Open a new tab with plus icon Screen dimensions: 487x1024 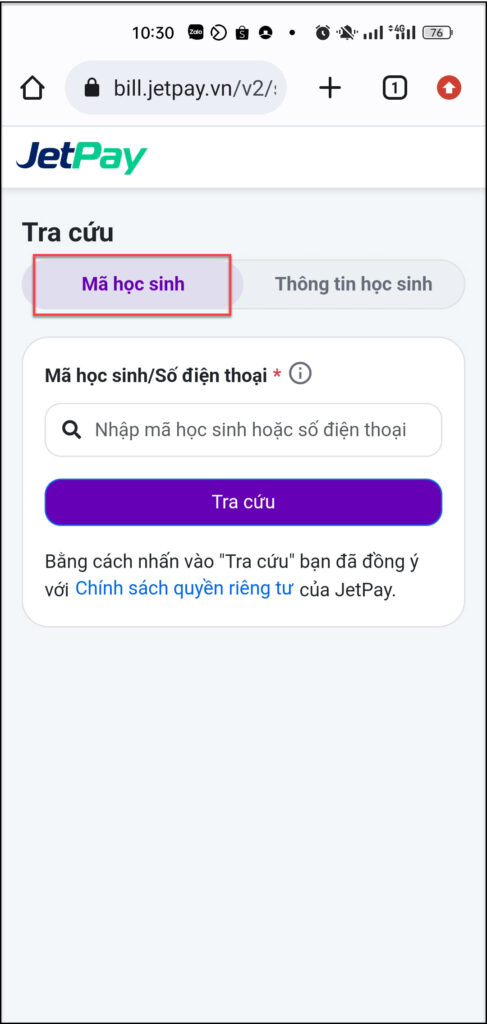pos(330,88)
